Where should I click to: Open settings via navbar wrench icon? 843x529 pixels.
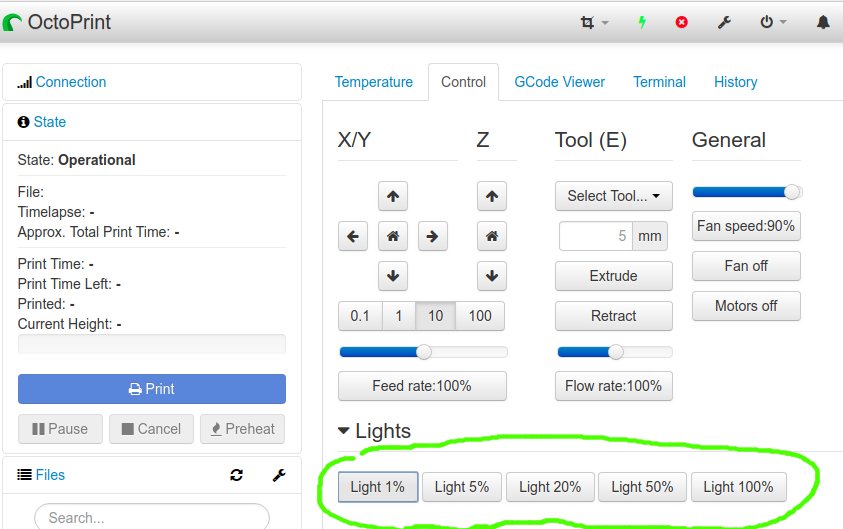point(724,22)
